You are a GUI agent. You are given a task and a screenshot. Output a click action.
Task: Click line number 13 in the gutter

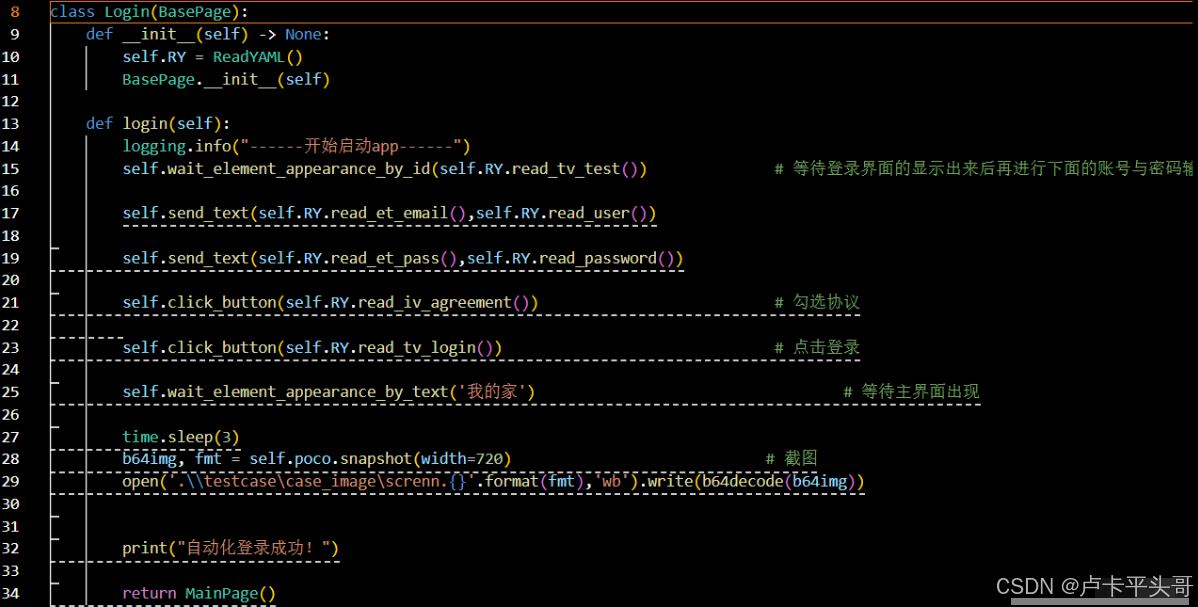[11, 124]
